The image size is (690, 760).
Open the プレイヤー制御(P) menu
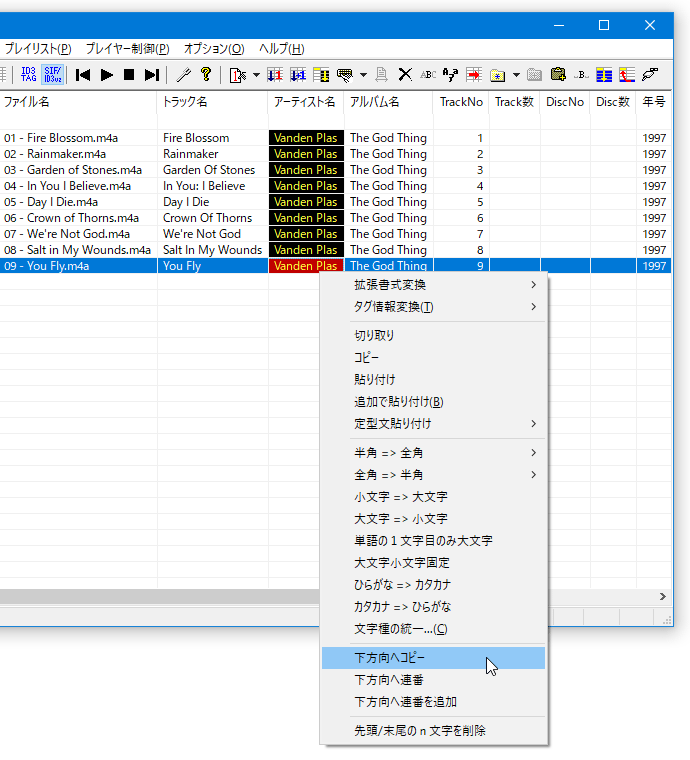[x=127, y=49]
